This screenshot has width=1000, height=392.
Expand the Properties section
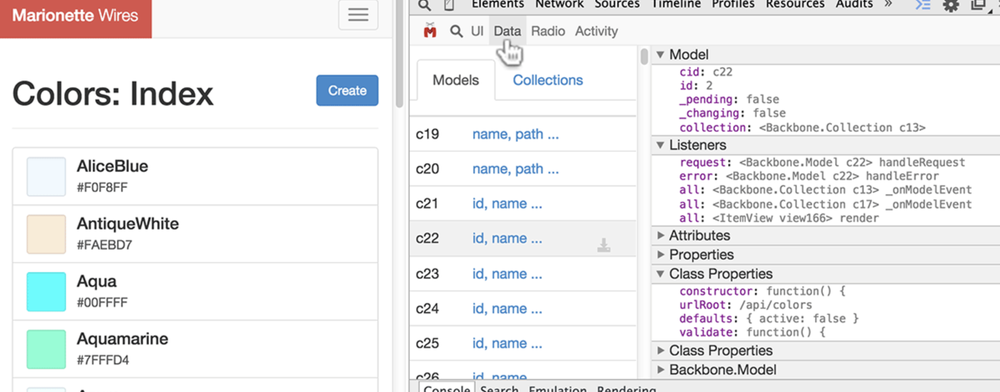(x=661, y=255)
